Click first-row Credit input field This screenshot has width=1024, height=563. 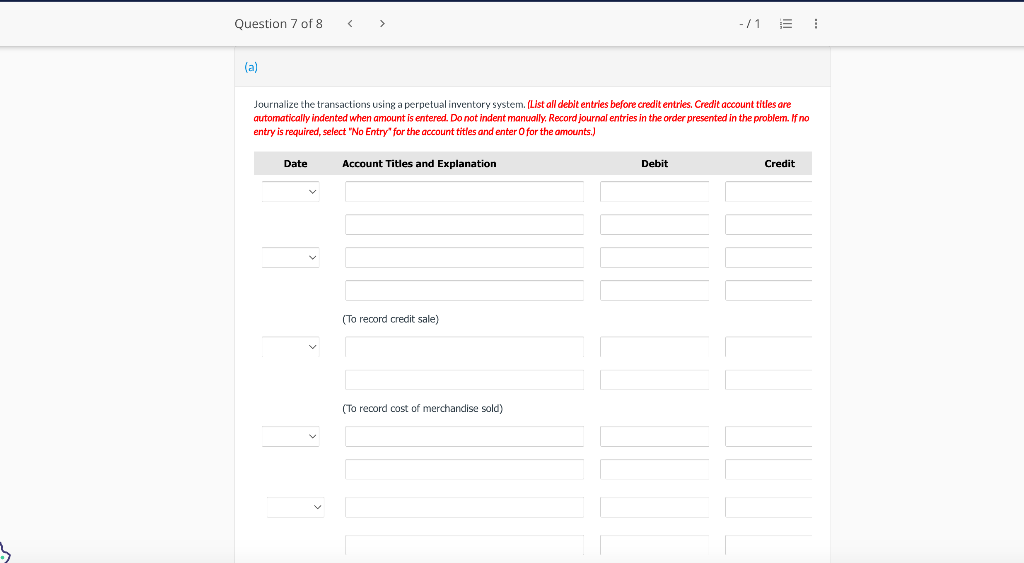(769, 191)
